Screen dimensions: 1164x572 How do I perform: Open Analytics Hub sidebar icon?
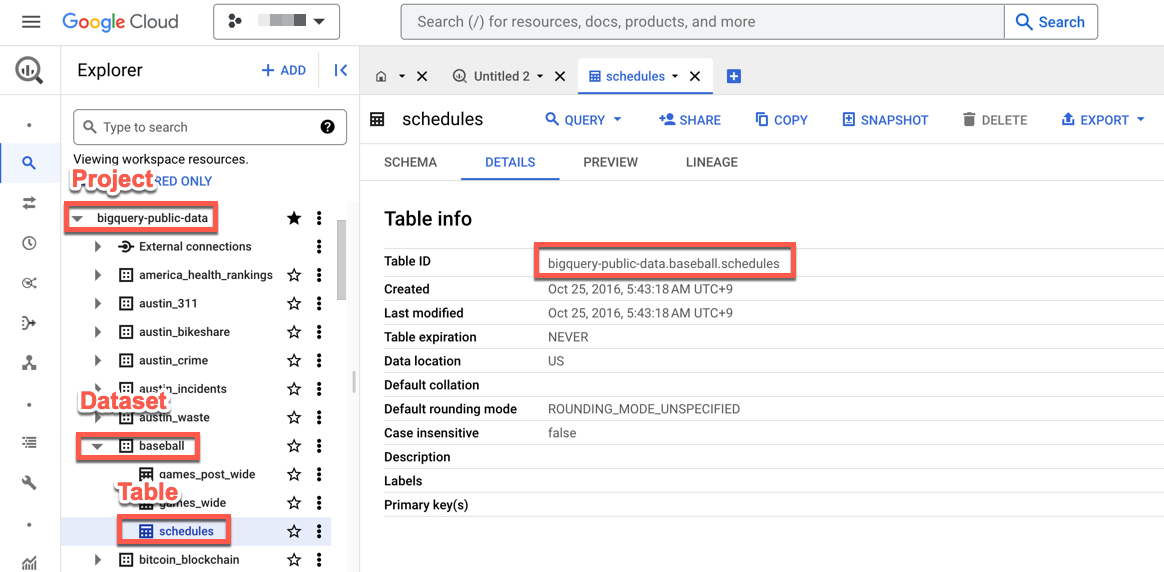tap(30, 283)
